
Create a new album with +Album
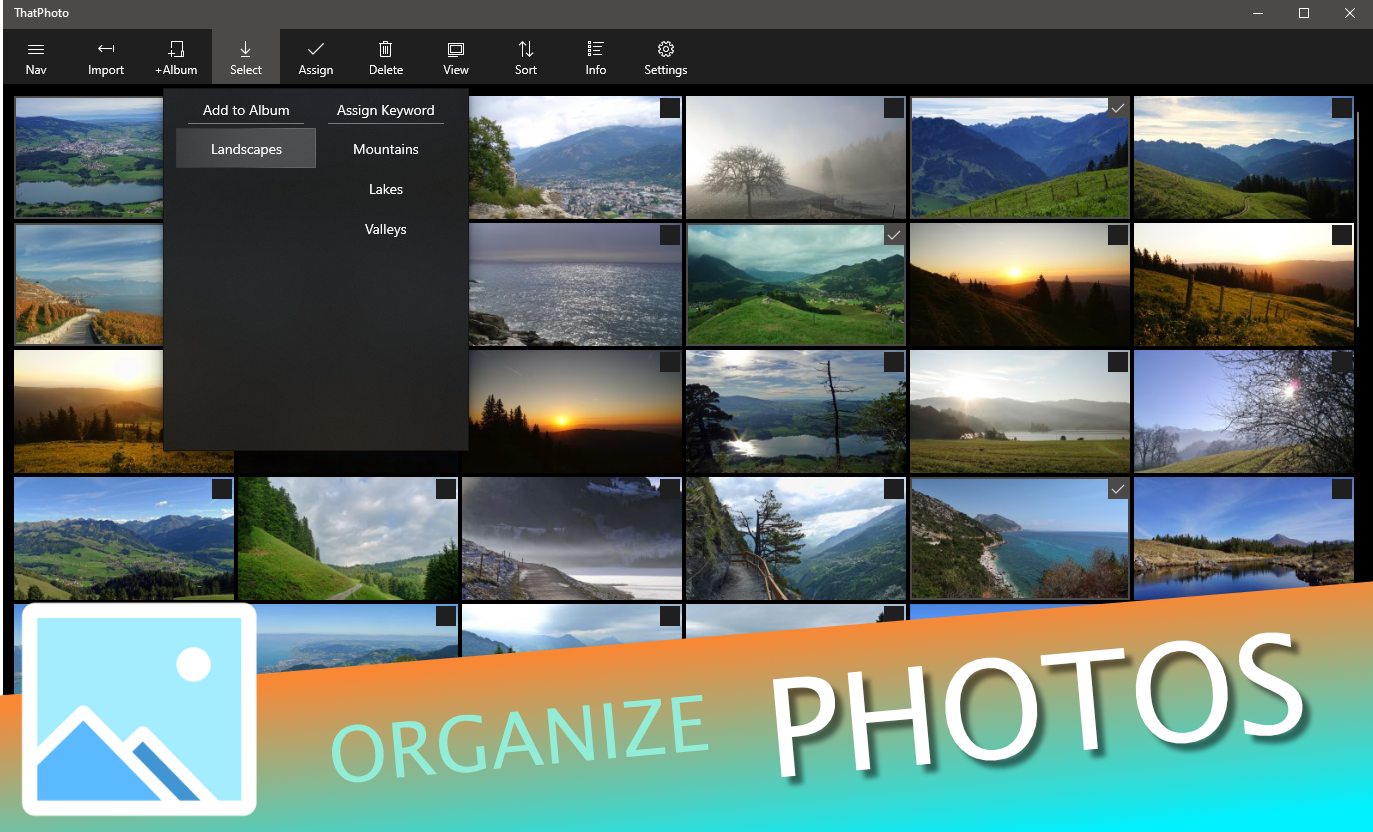[x=176, y=58]
